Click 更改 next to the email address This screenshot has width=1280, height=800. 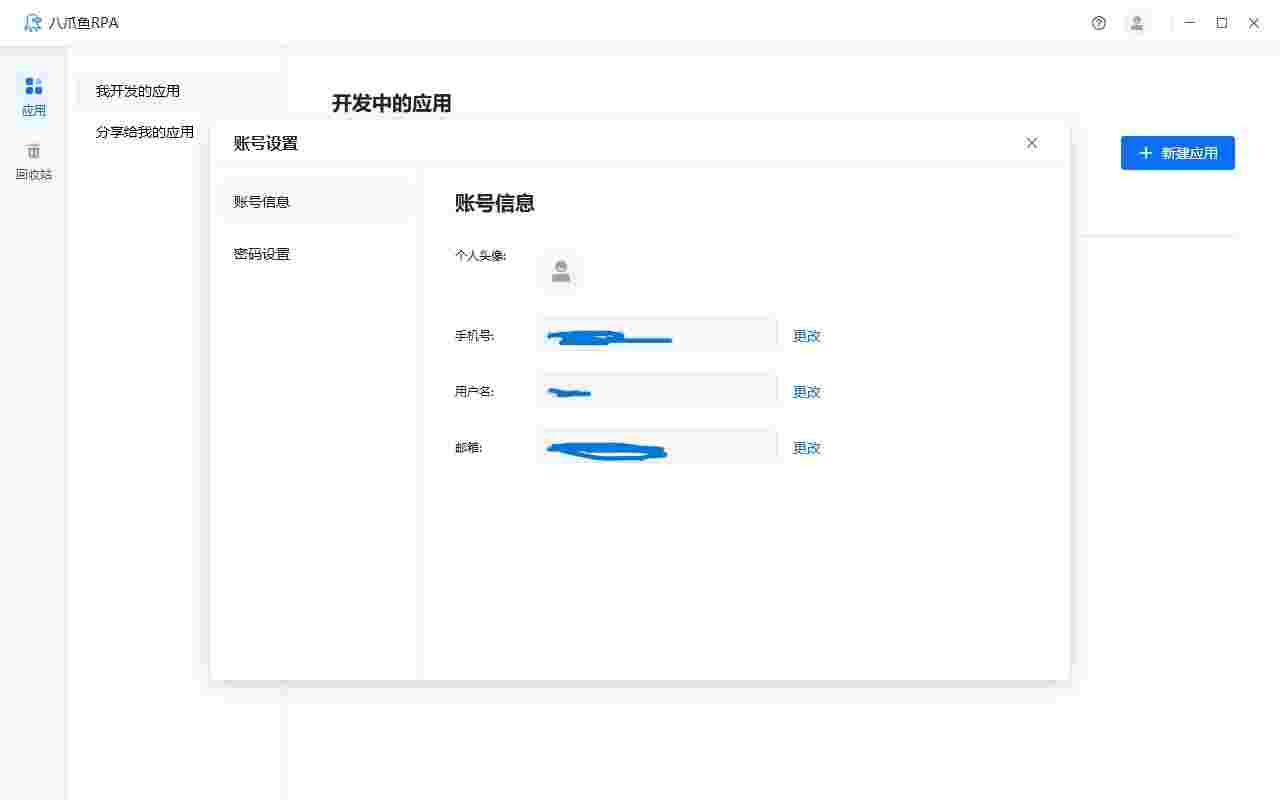(806, 448)
